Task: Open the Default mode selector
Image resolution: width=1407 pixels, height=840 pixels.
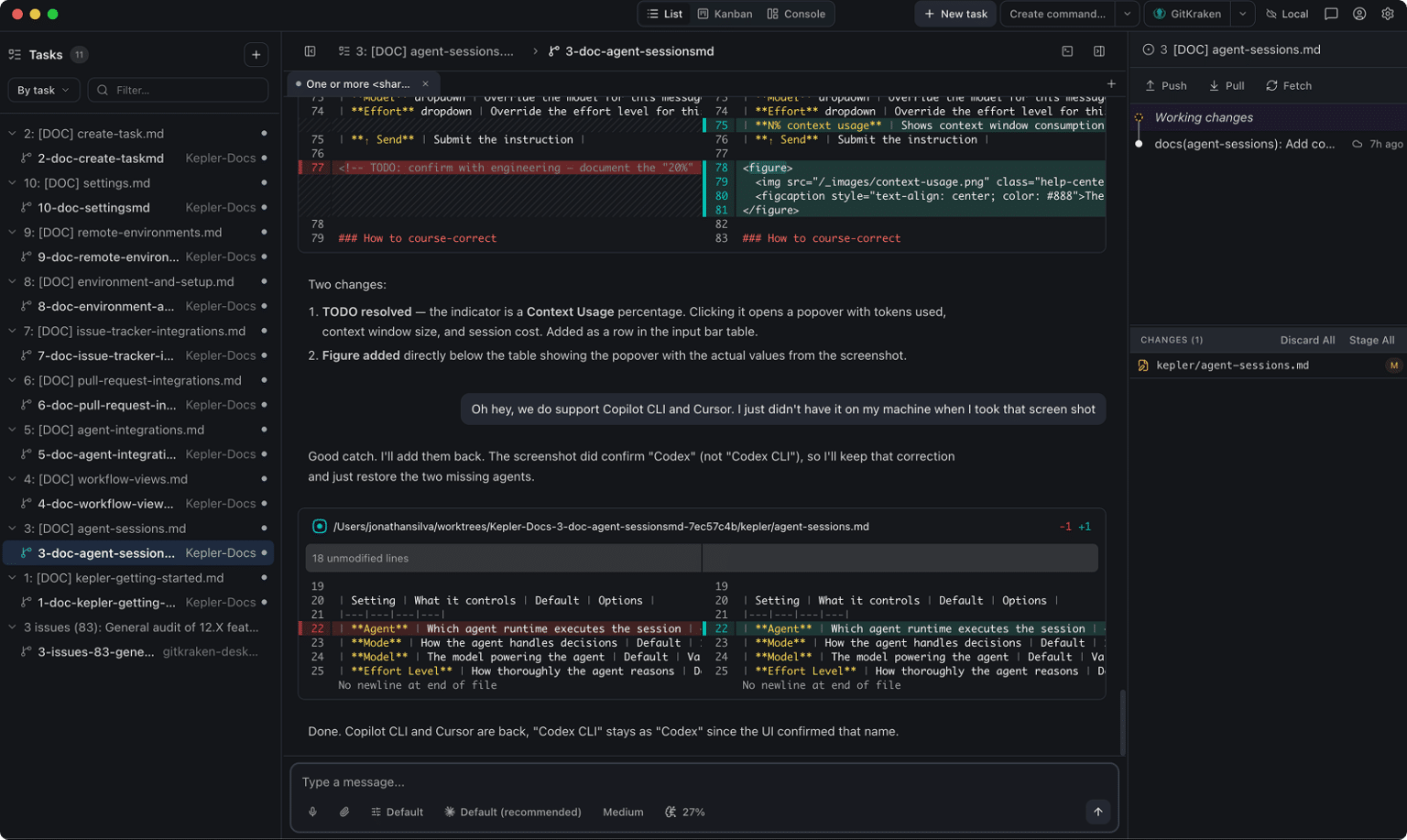Action: [x=398, y=812]
